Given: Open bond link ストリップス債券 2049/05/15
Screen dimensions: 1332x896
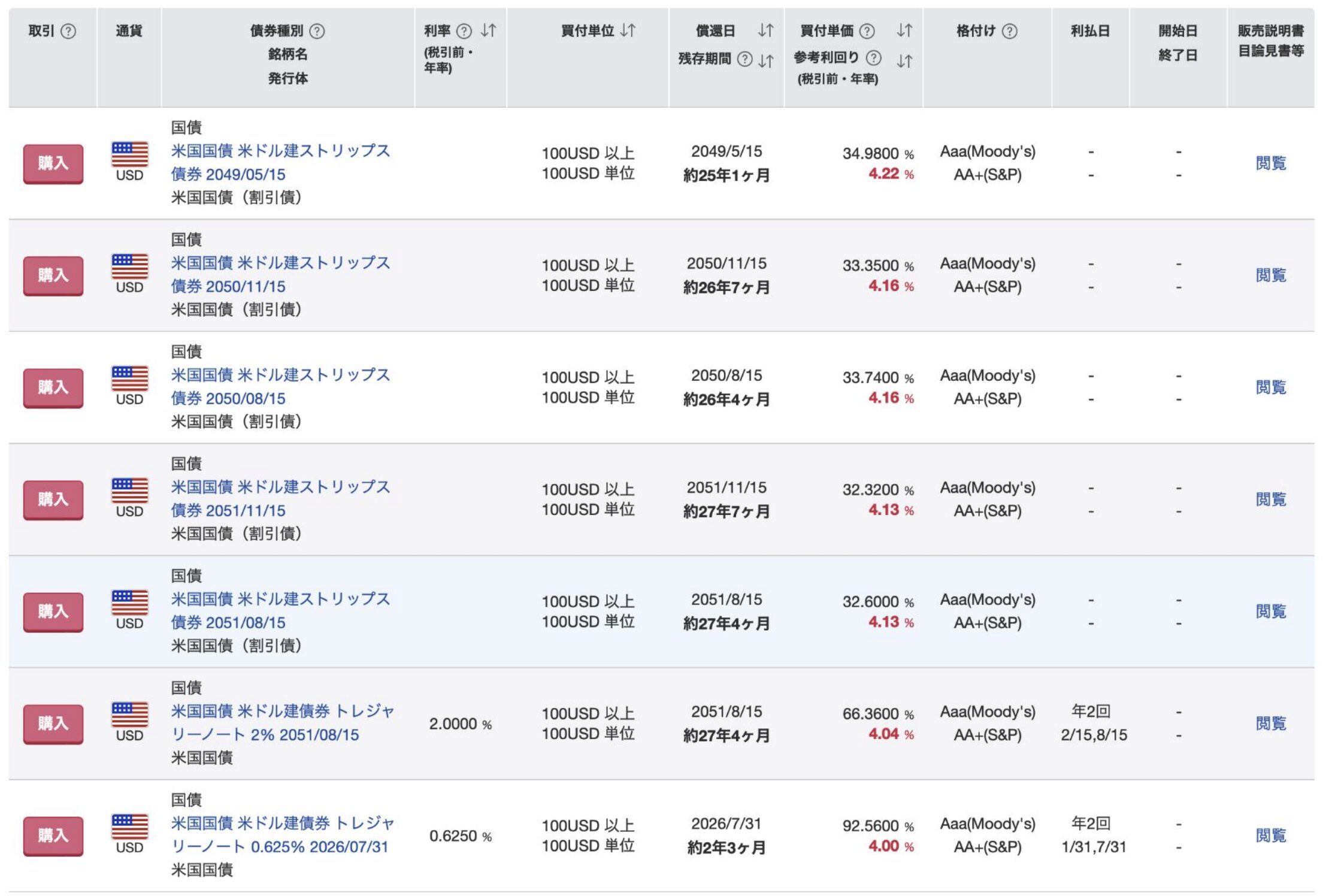Looking at the screenshot, I should tap(280, 162).
